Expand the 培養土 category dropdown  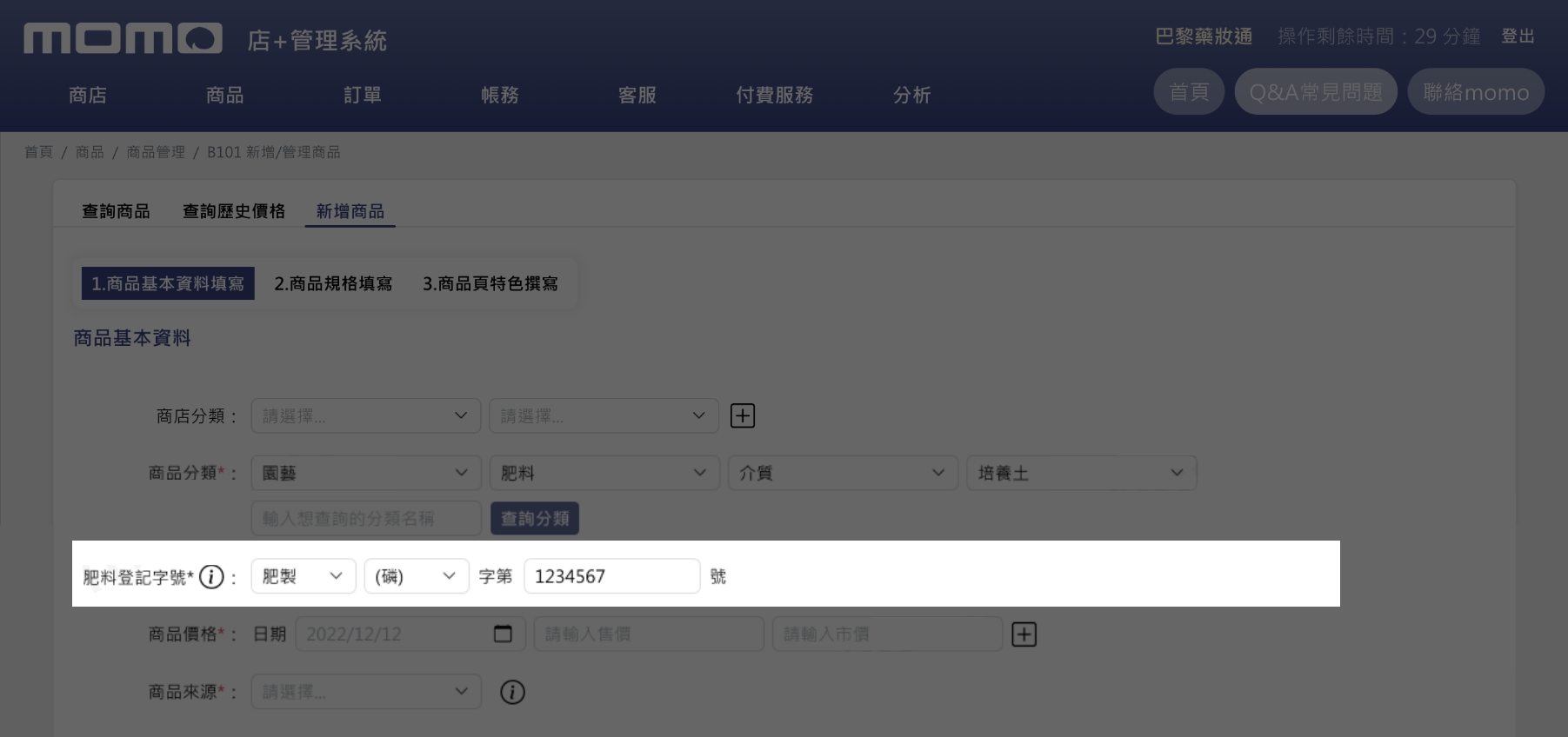coord(1082,473)
